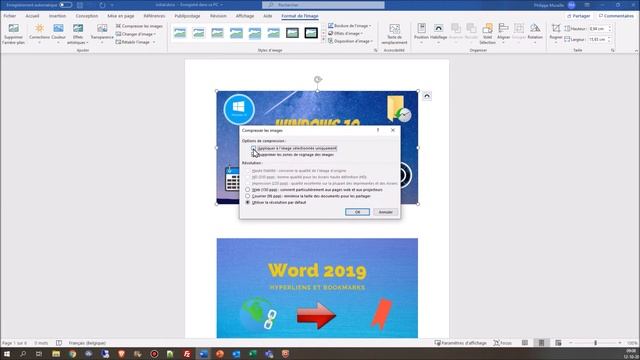This screenshot has height=360, width=640.
Task: Open the Accueil tab
Action: pyautogui.click(x=32, y=16)
